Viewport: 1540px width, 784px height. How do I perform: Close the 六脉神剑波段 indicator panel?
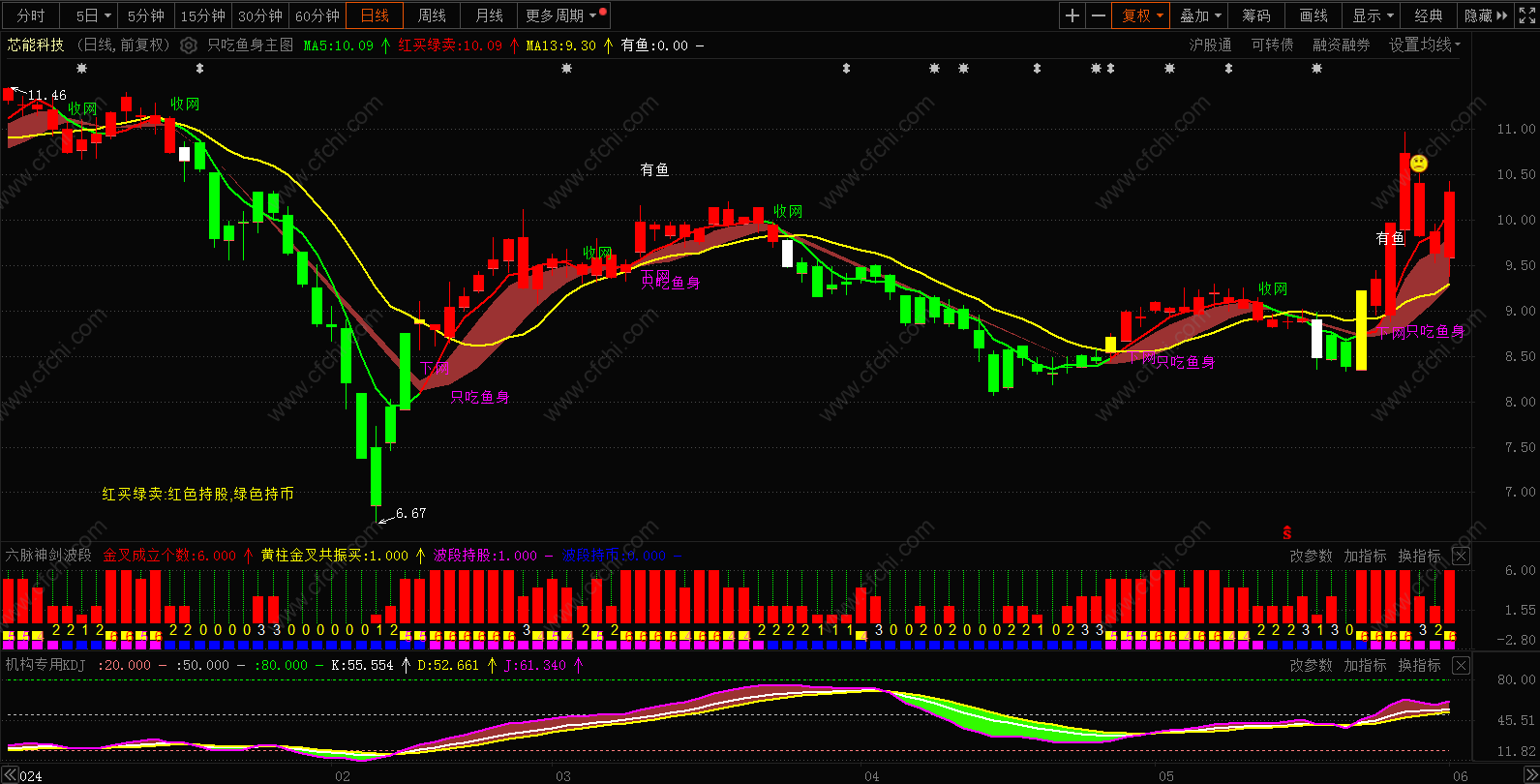tap(1462, 556)
